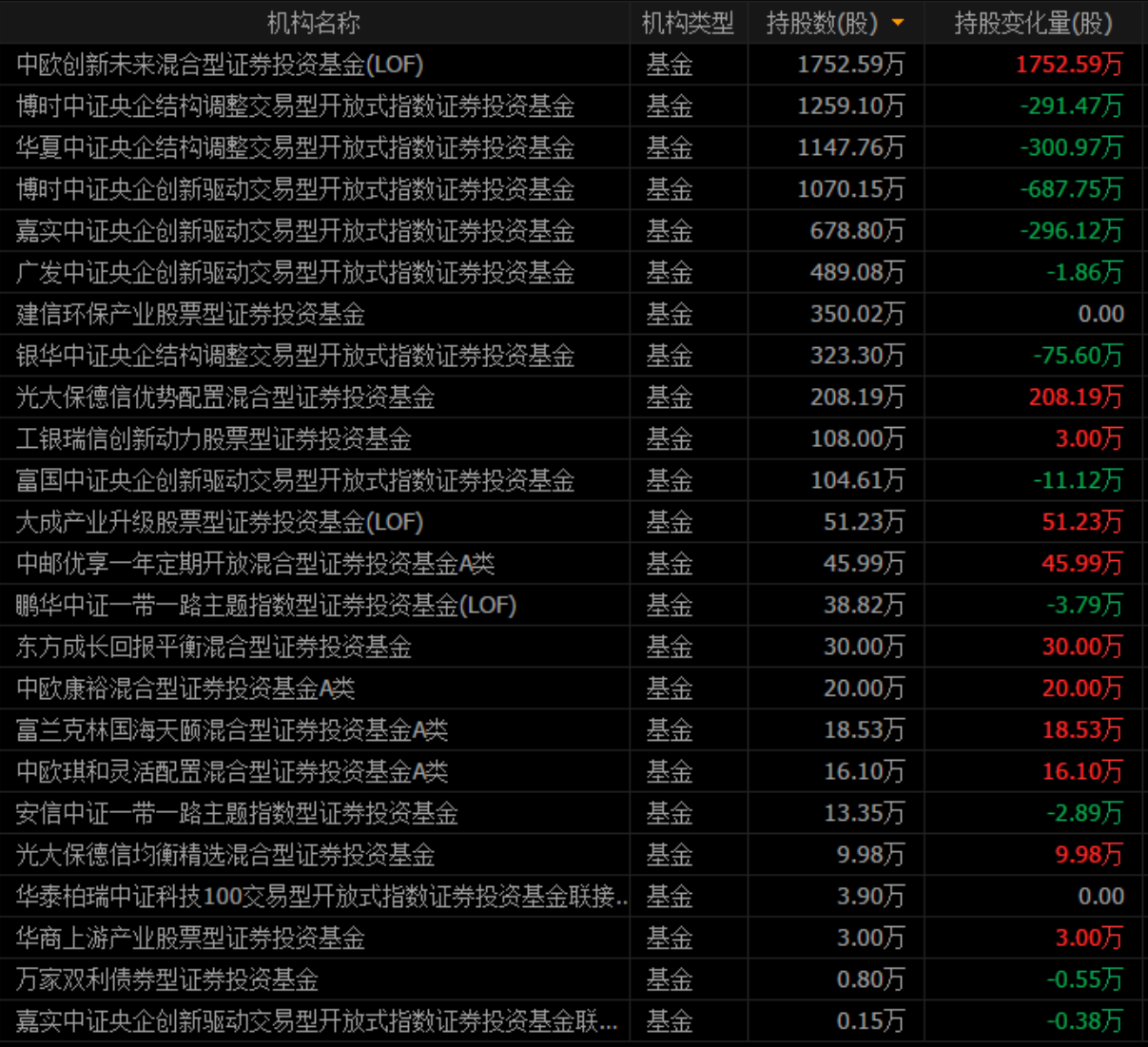1148x1047 pixels.
Task: Click 基金 type cell in 建信环保产业 row
Action: [670, 314]
